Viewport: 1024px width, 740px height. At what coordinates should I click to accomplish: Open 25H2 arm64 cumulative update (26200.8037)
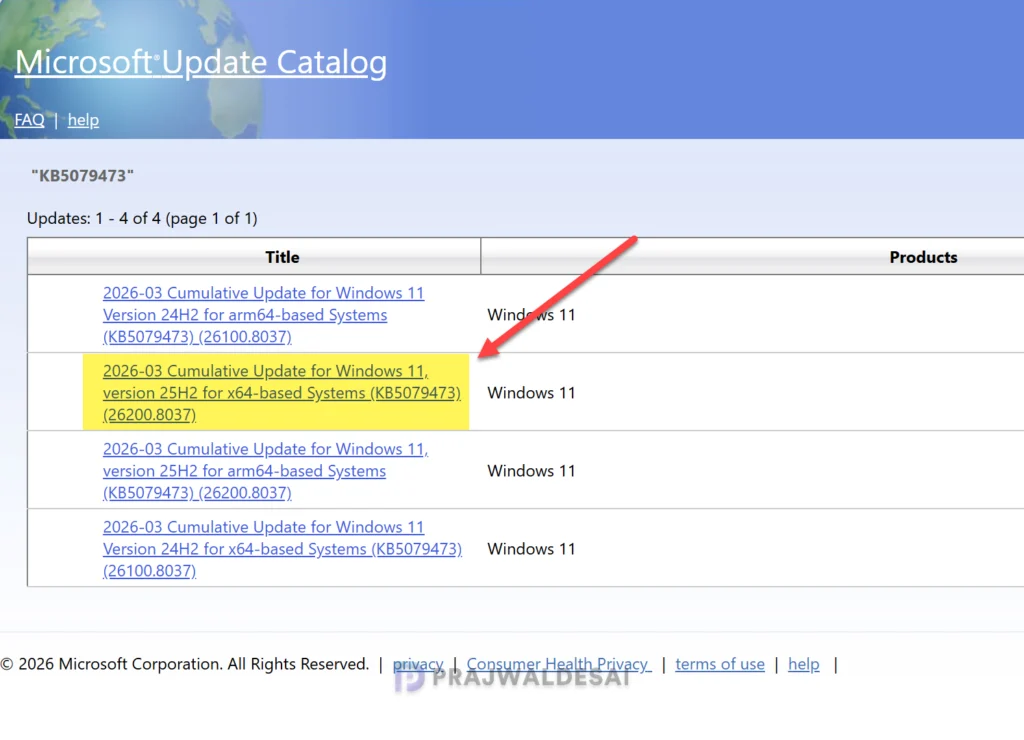(x=265, y=471)
